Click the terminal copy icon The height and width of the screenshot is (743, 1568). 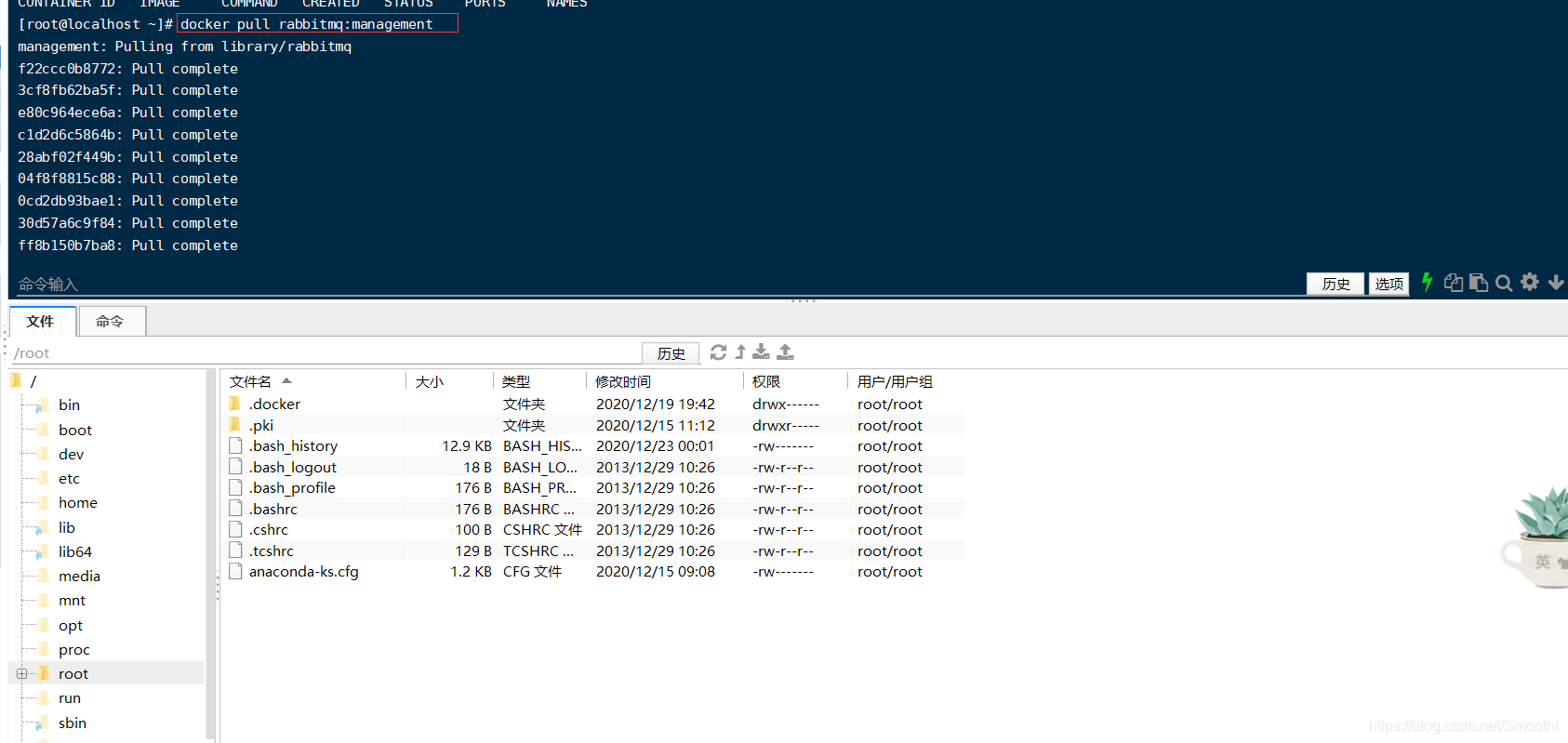(1453, 283)
